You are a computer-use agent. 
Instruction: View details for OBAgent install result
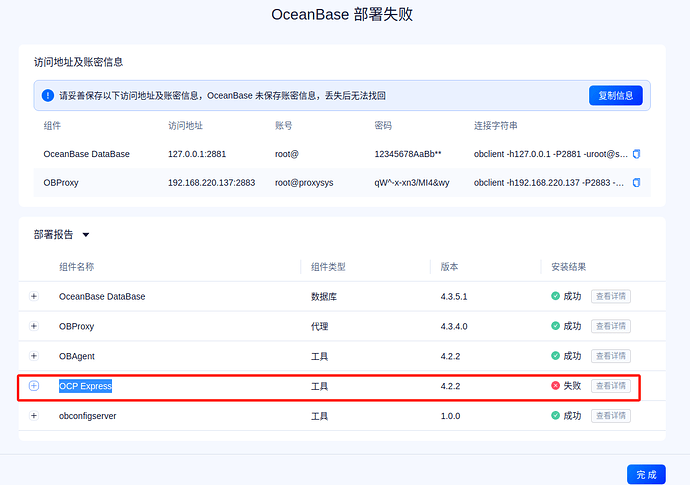611,356
